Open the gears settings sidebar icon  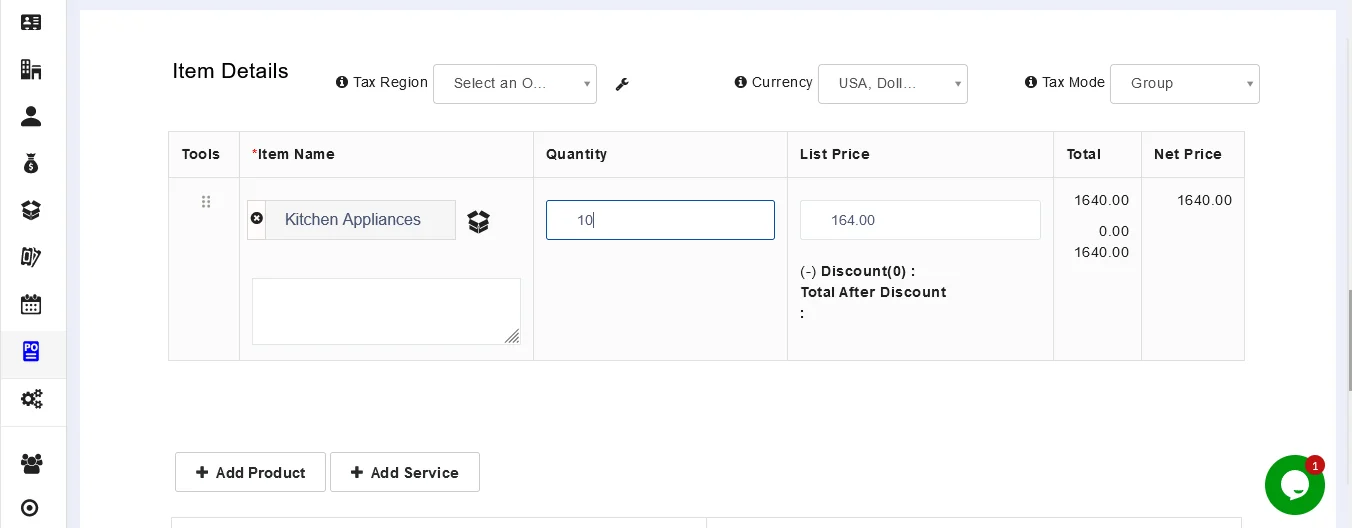[31, 399]
